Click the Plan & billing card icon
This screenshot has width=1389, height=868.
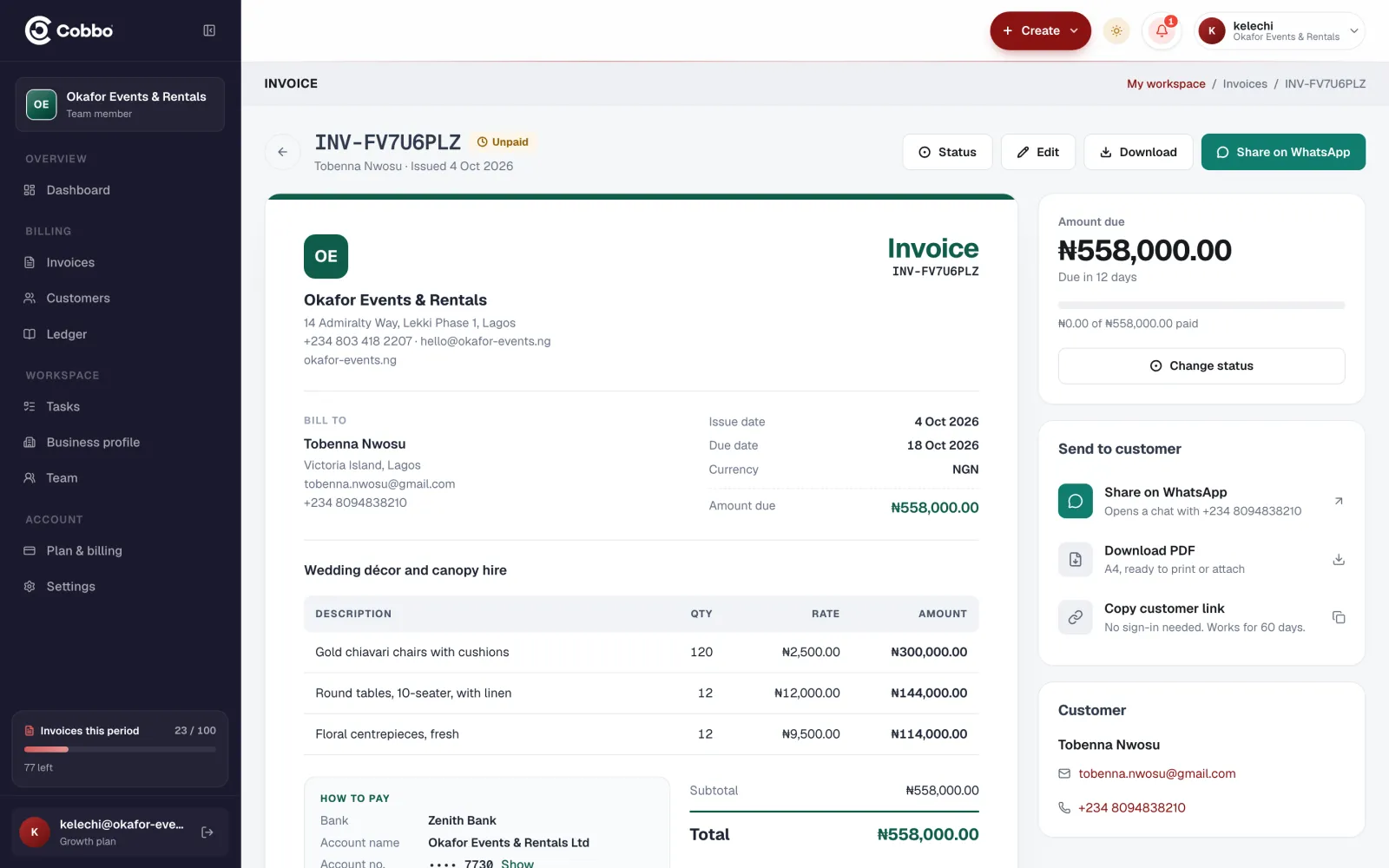(30, 550)
